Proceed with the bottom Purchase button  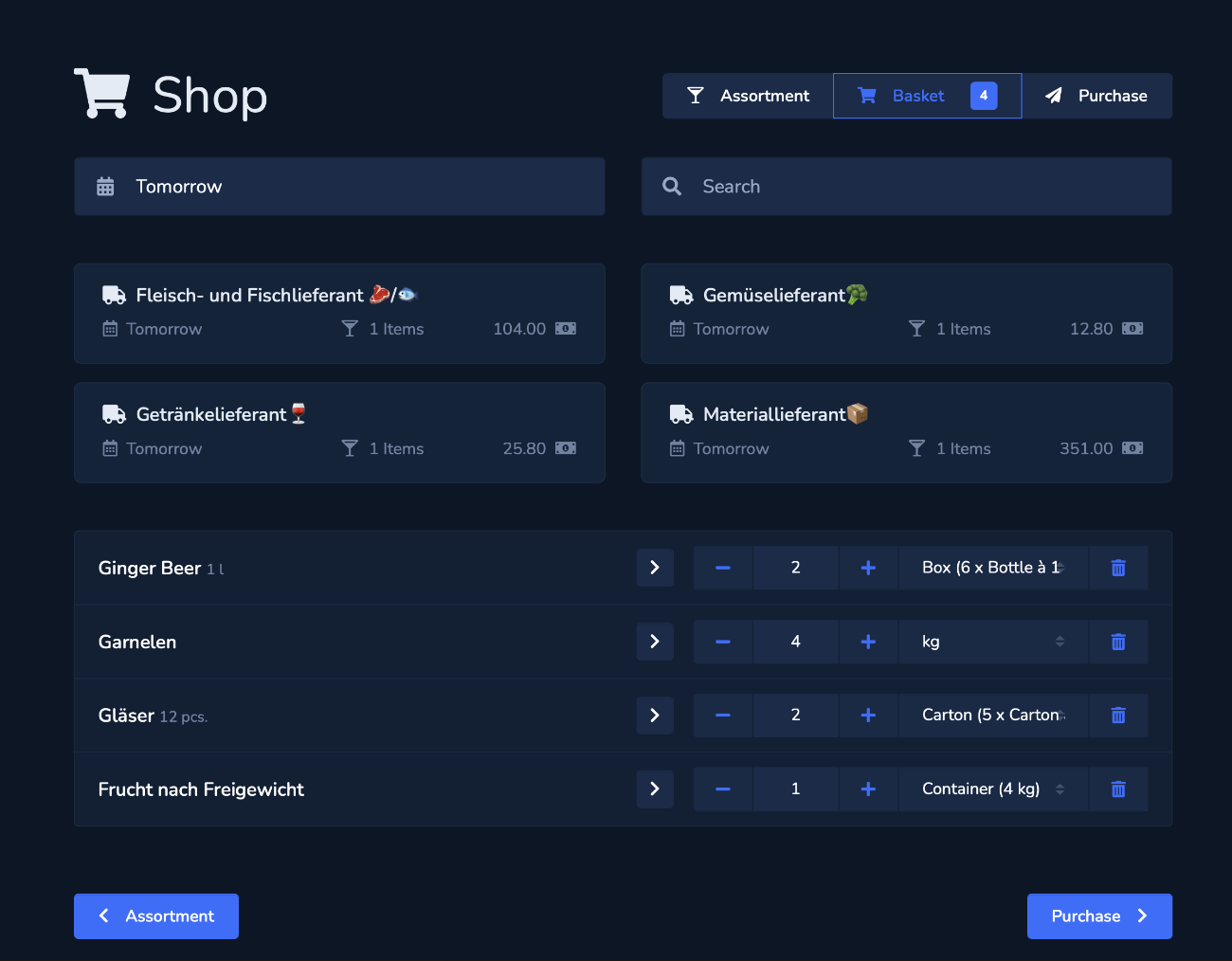pyautogui.click(x=1099, y=916)
